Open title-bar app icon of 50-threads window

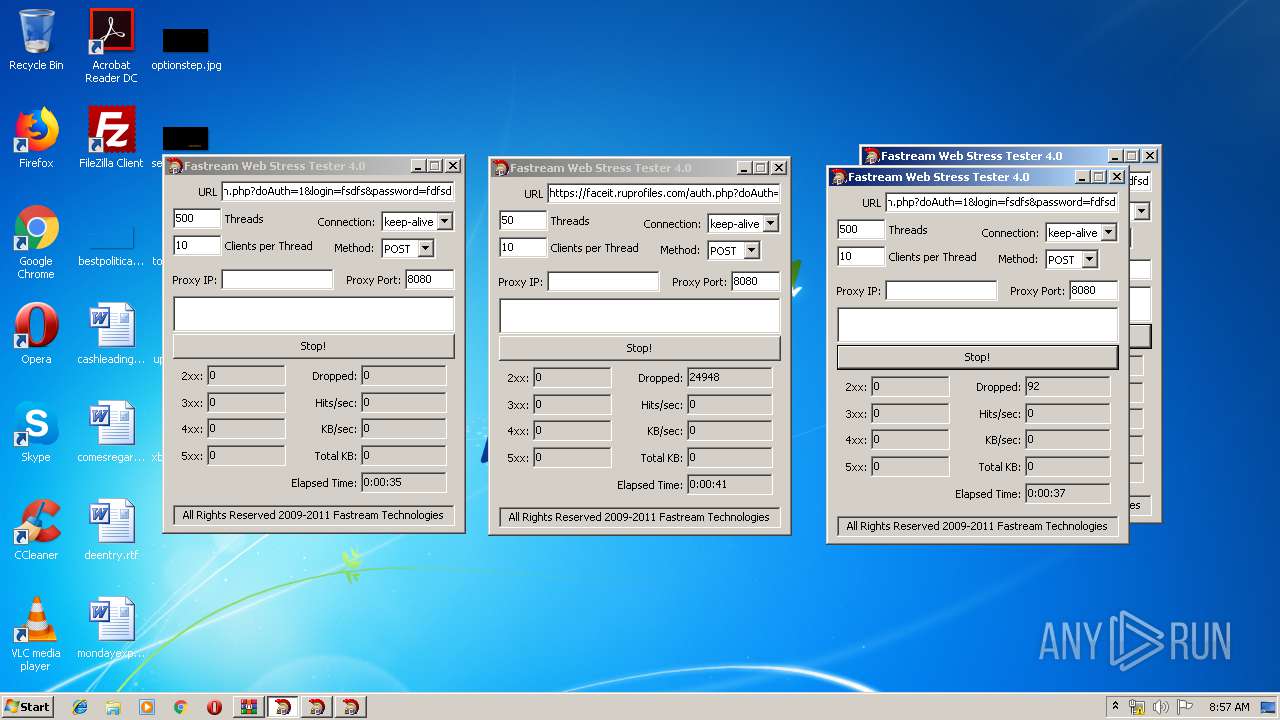coord(501,168)
